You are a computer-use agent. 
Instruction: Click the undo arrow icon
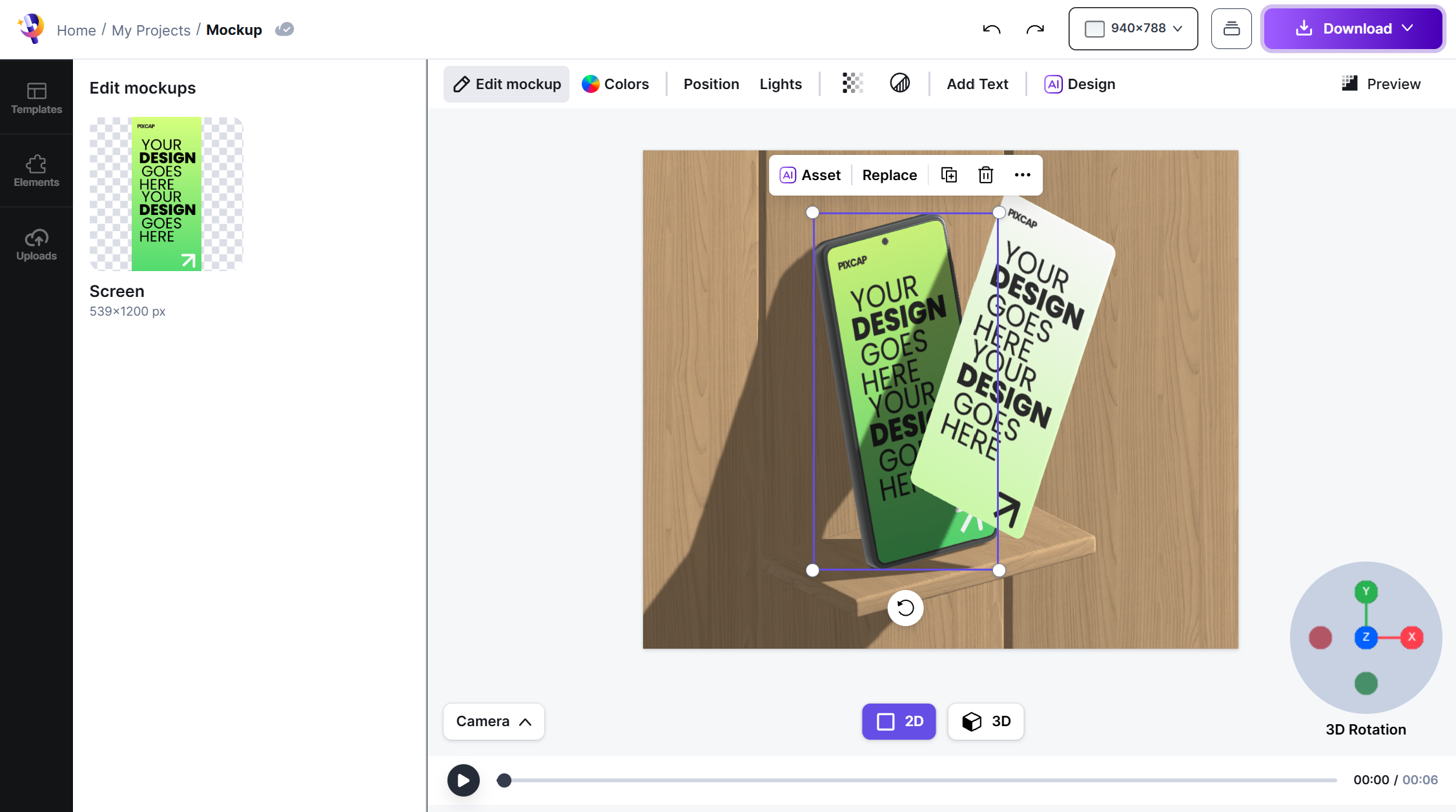coord(991,29)
